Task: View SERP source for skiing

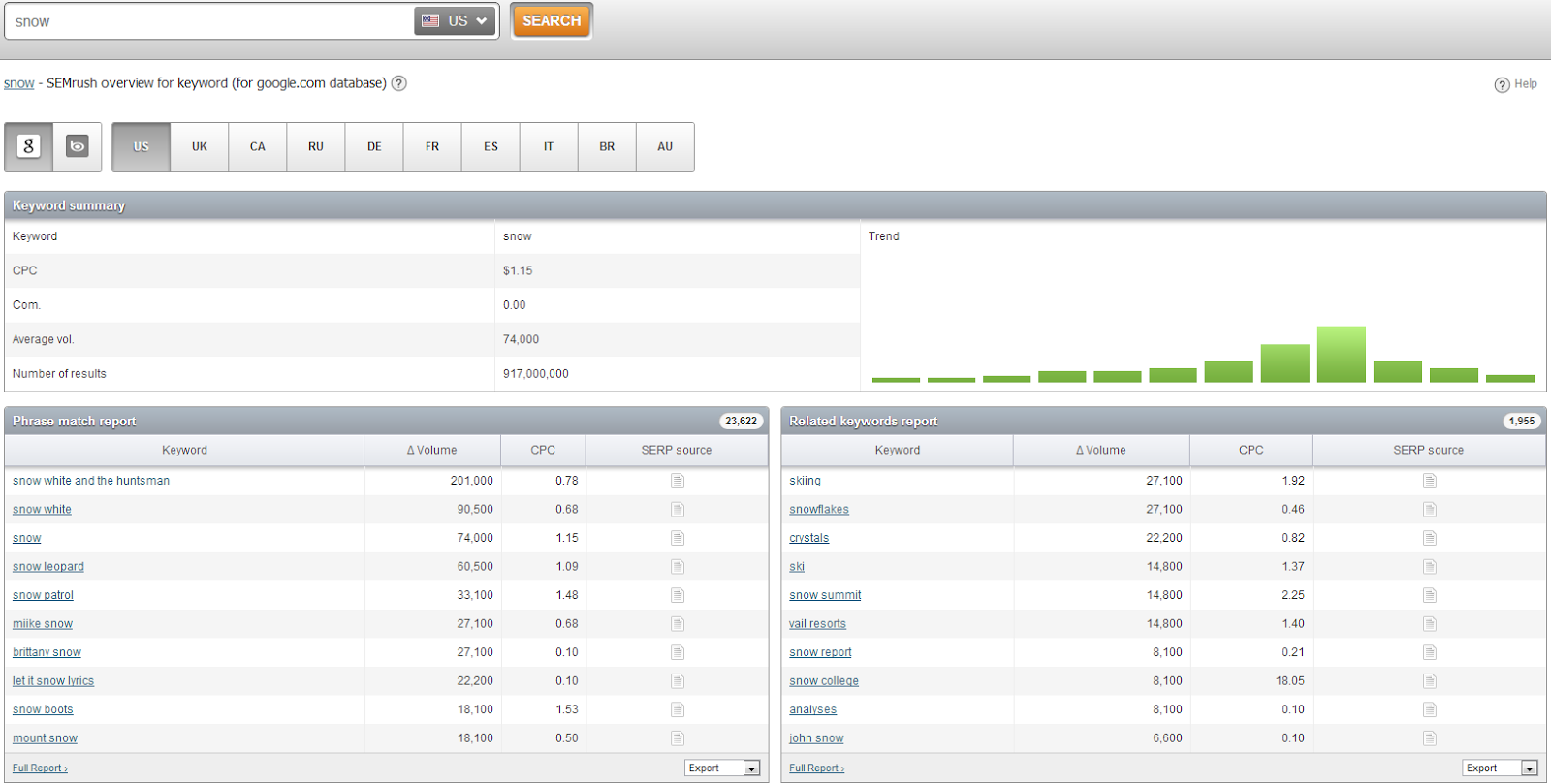Action: point(1429,481)
